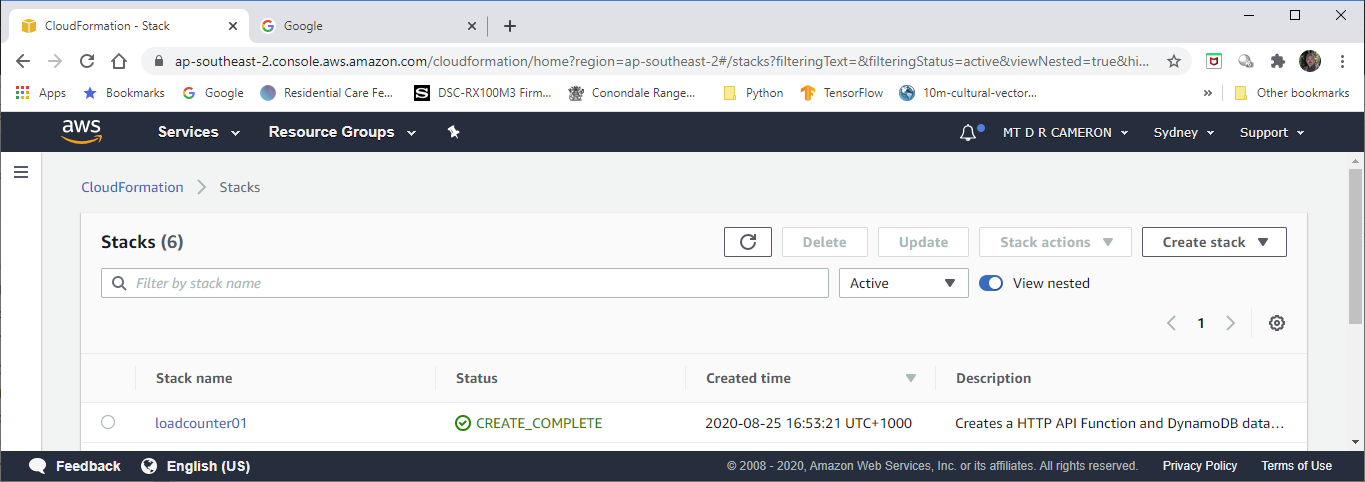Open the notifications bell
Image resolution: width=1365 pixels, height=482 pixels.
968,132
